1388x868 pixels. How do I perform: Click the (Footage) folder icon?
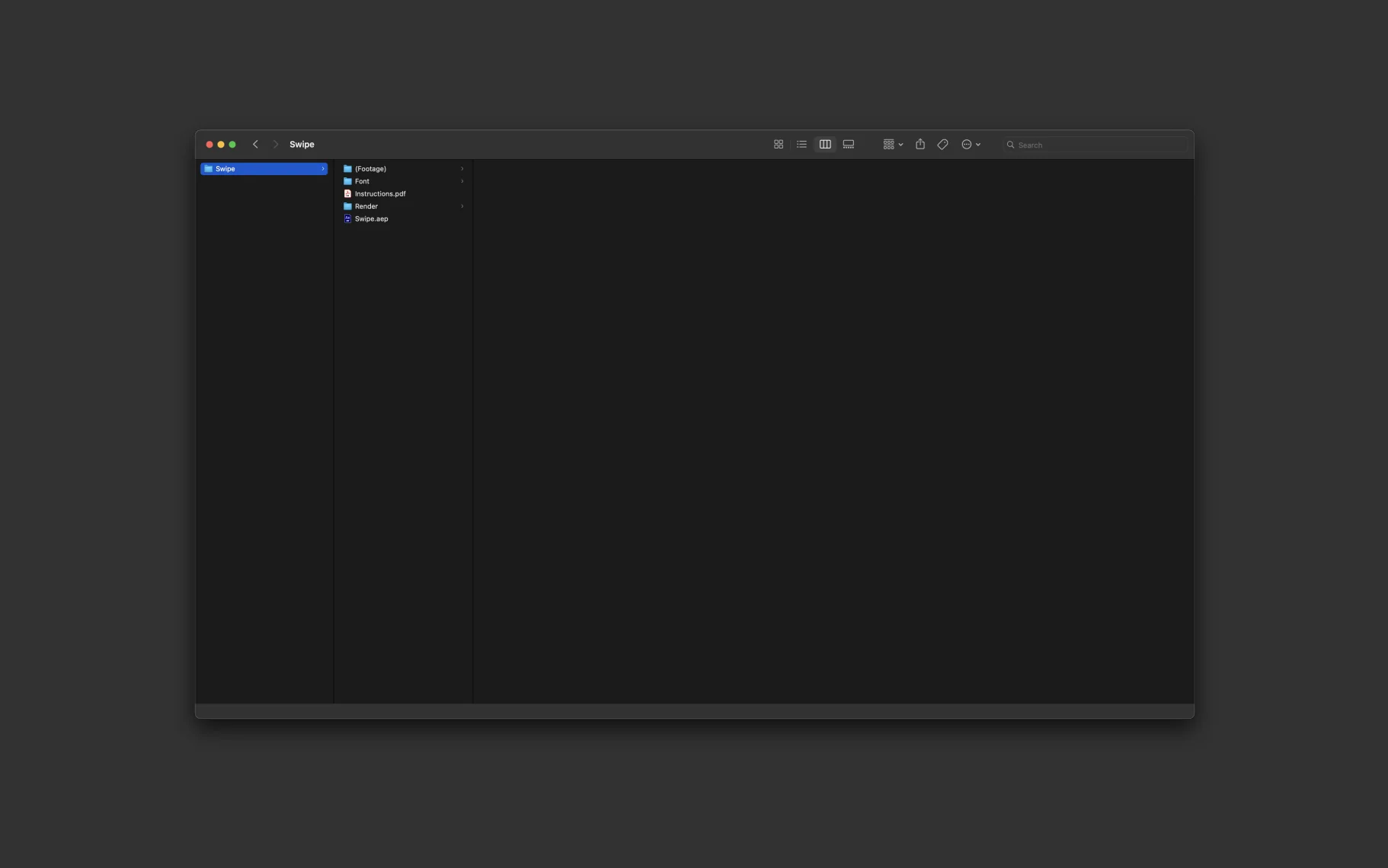347,169
